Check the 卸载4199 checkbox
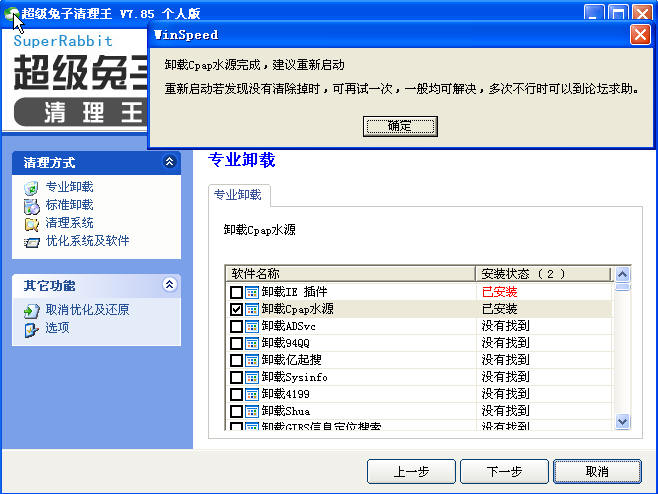The width and height of the screenshot is (658, 494). point(236,394)
